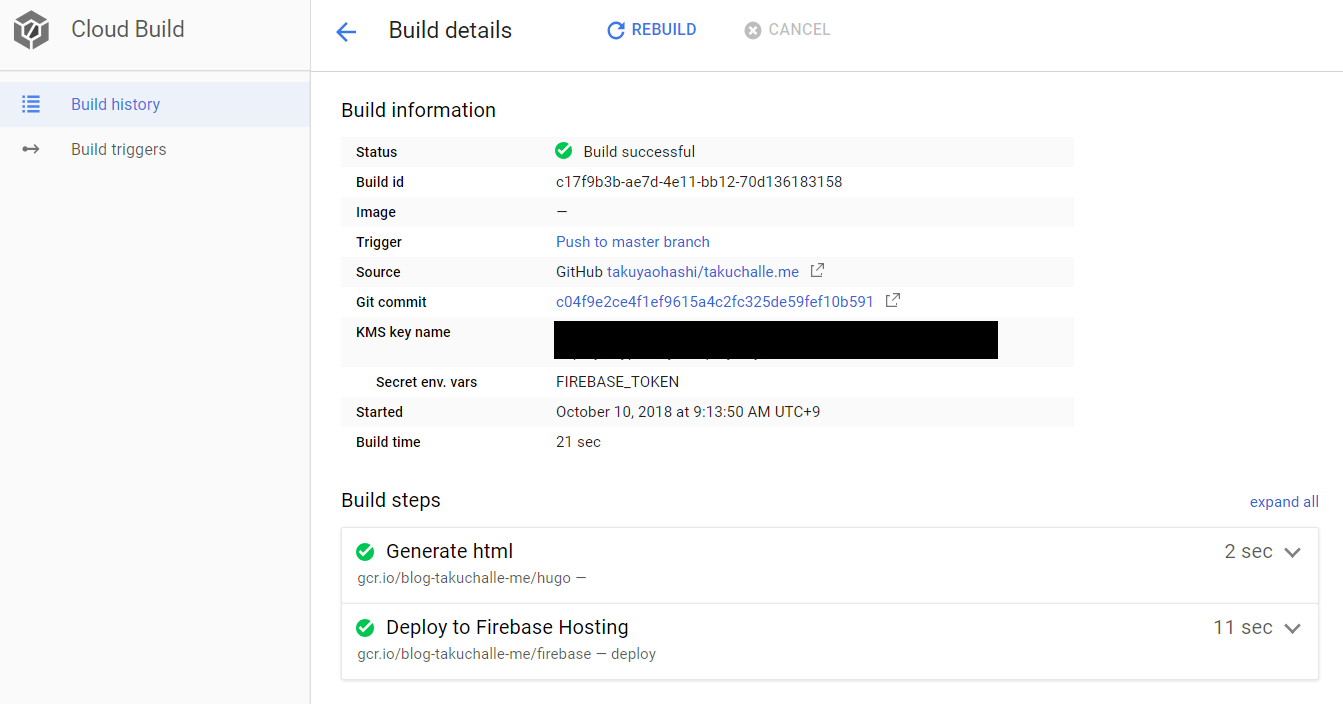Viewport: 1343px width, 704px height.
Task: Click the green Build successful check icon
Action: point(564,151)
